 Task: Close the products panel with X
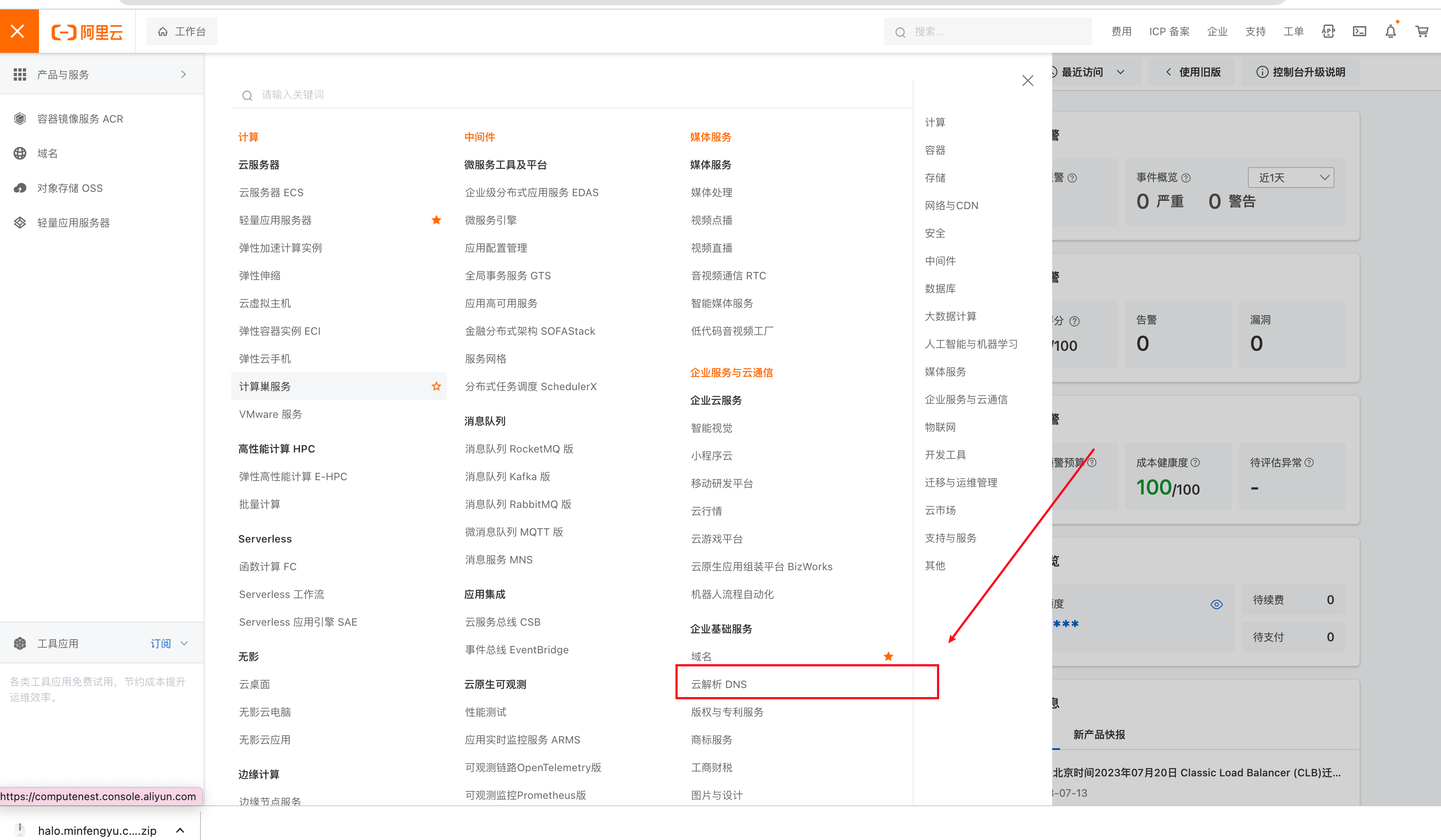[x=1027, y=81]
